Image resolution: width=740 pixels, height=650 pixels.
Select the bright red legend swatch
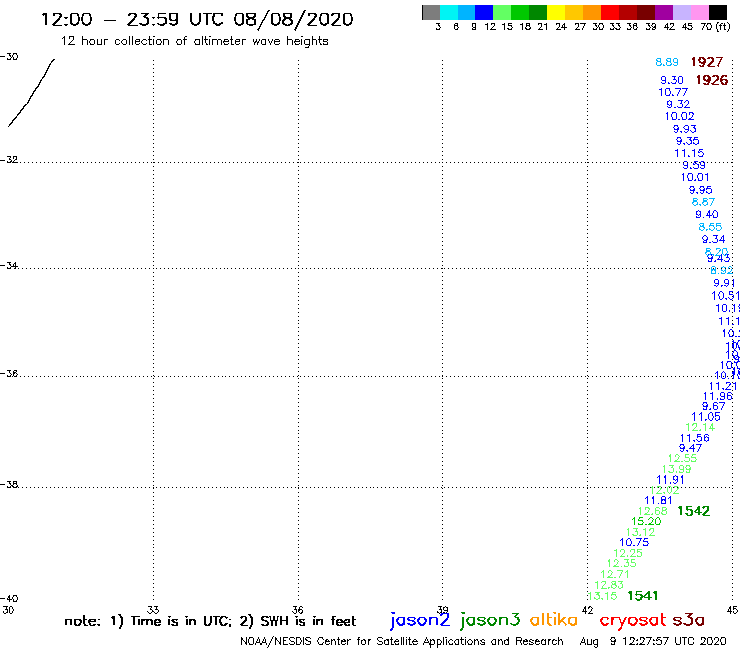[x=610, y=12]
